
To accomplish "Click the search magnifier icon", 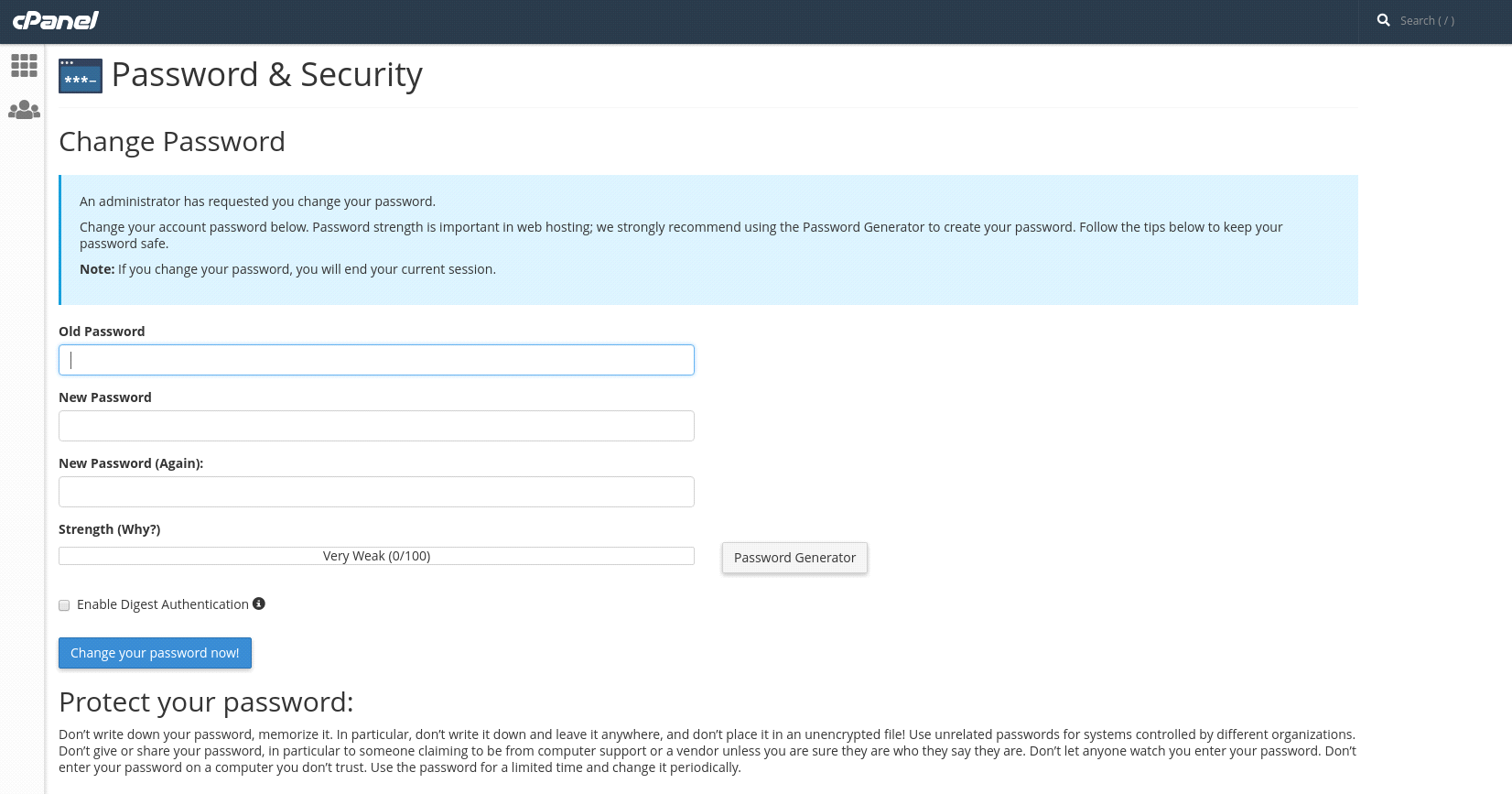I will click(x=1383, y=20).
